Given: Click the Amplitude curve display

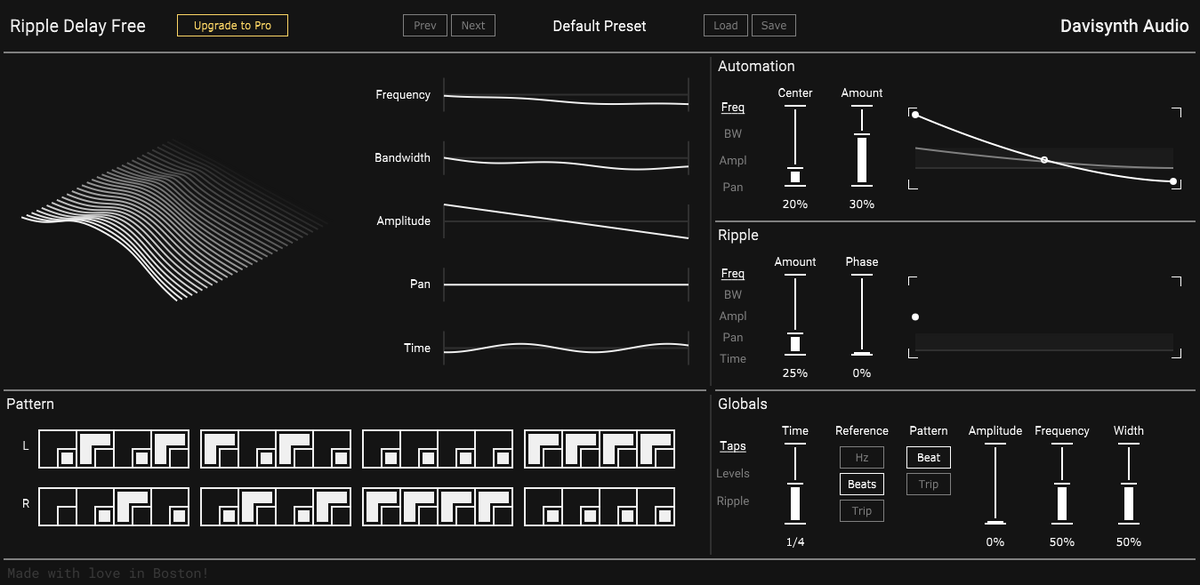Looking at the screenshot, I should 566,221.
